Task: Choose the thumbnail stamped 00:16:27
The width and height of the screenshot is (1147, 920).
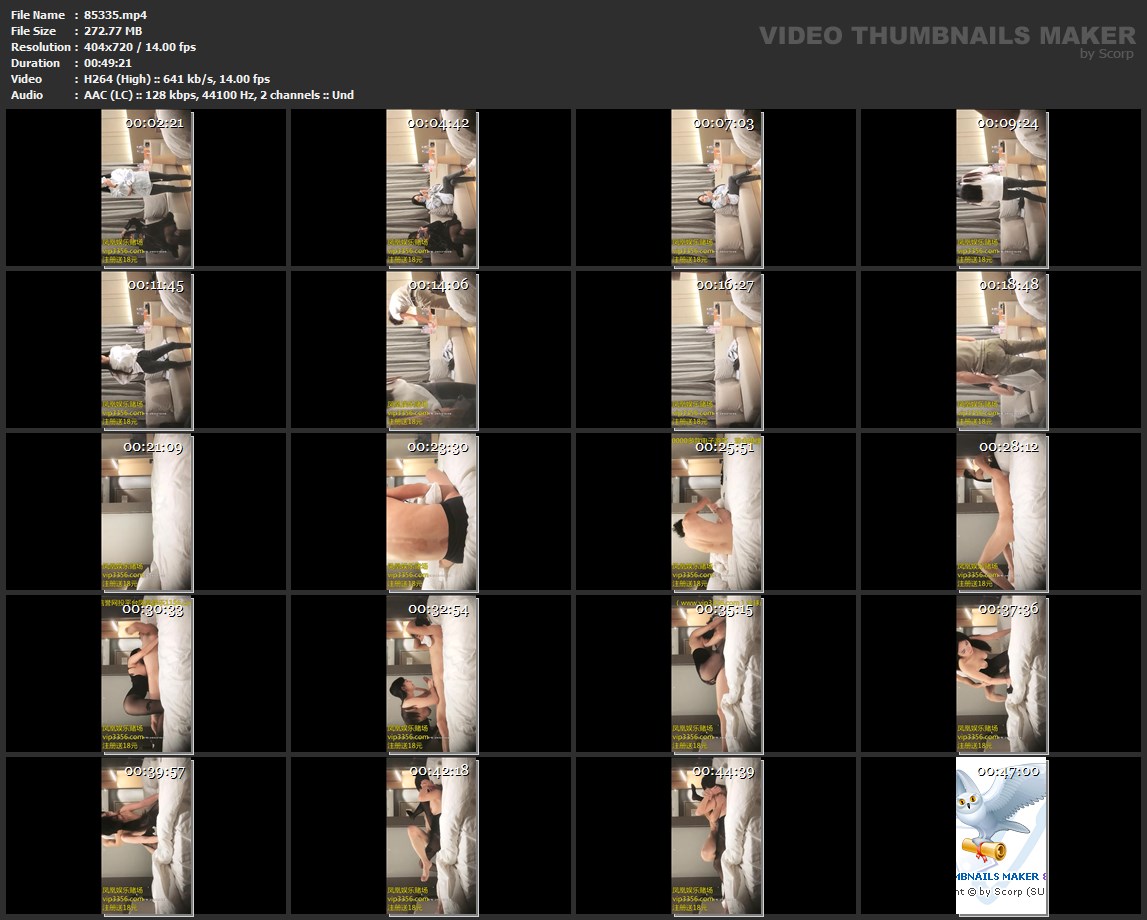Action: point(716,350)
